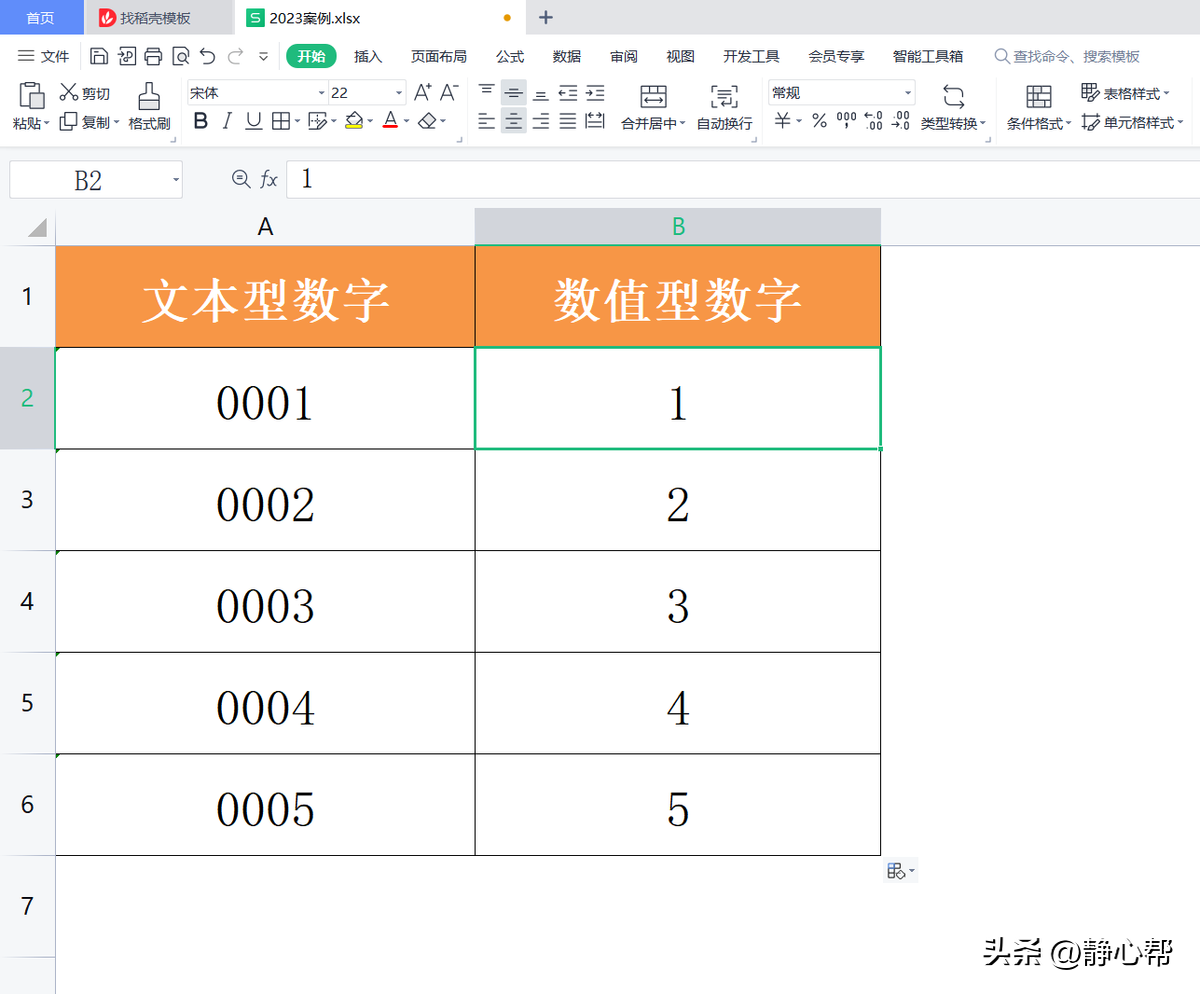Toggle middle vertical alignment

514,93
